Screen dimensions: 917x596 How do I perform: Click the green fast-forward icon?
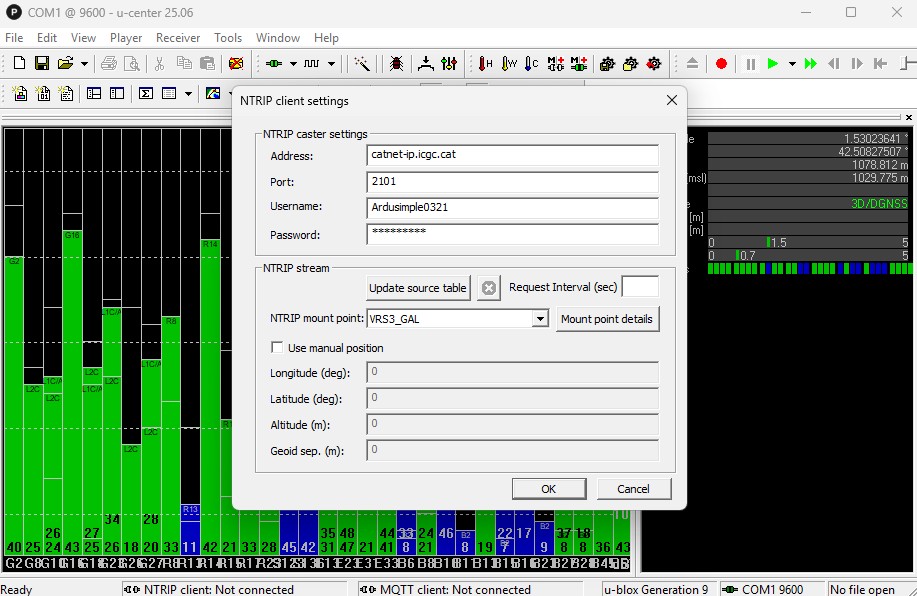pyautogui.click(x=811, y=64)
